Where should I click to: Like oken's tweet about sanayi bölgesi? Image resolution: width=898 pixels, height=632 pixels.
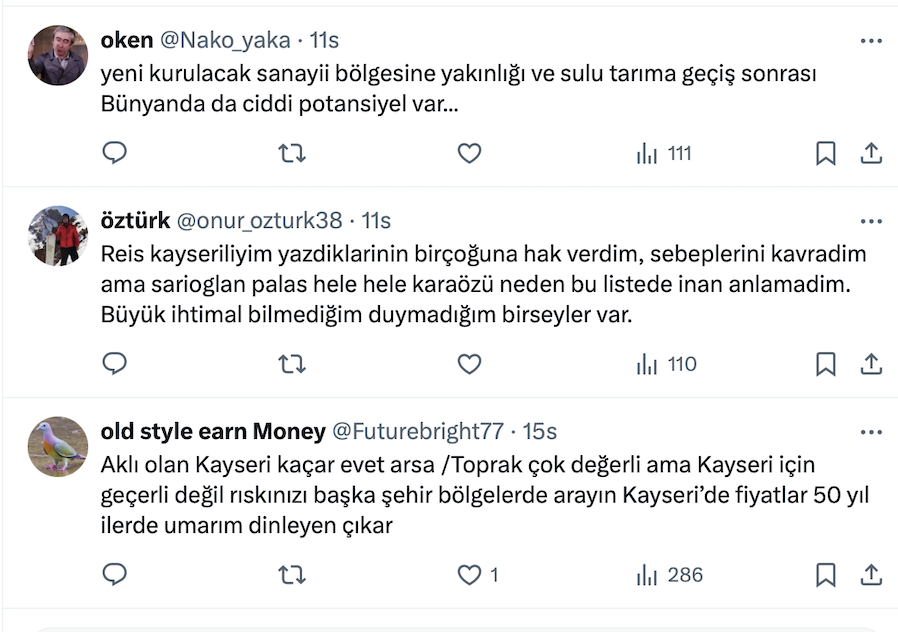tap(469, 153)
